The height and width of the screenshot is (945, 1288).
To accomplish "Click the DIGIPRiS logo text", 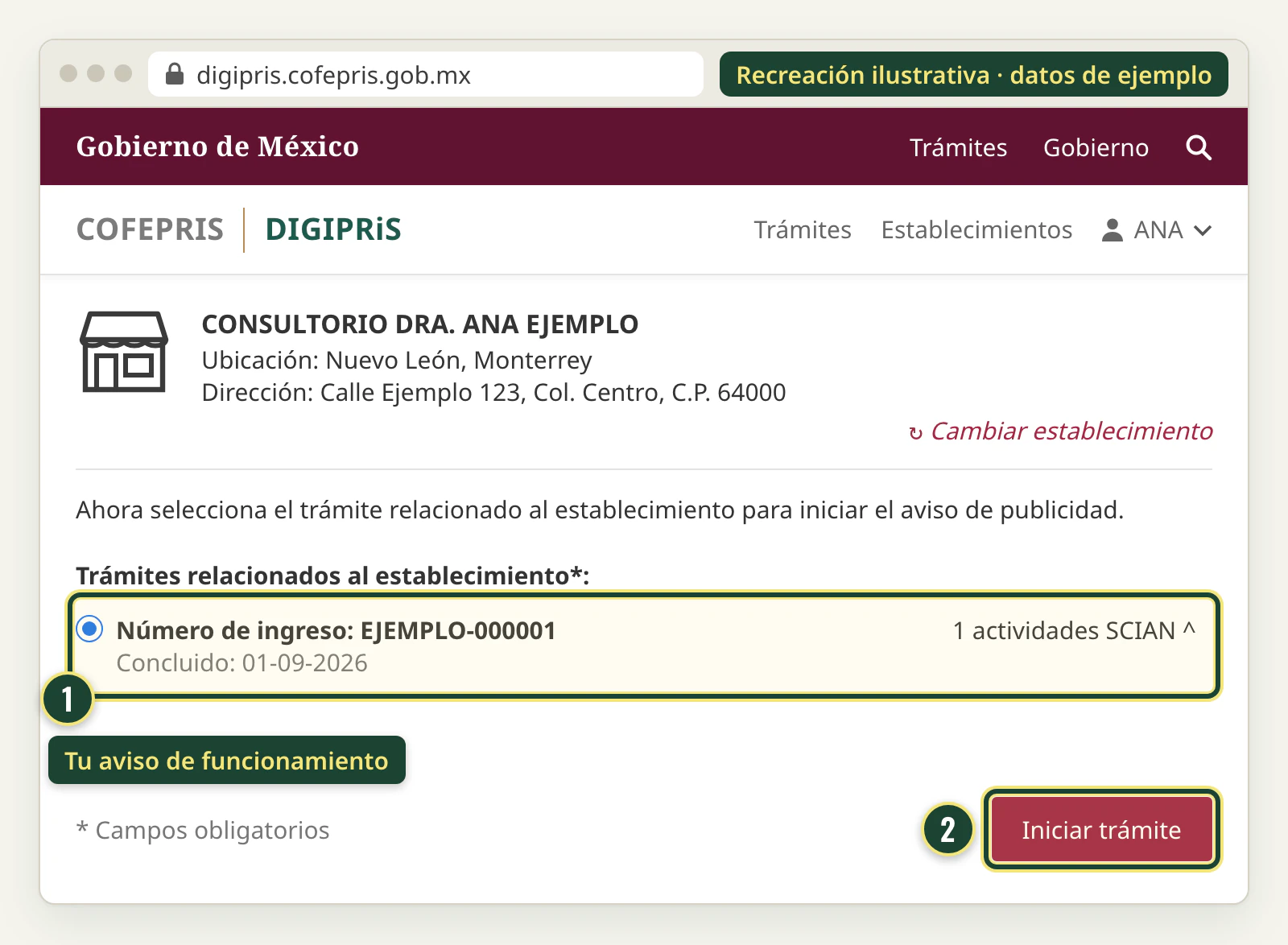I will tap(333, 229).
